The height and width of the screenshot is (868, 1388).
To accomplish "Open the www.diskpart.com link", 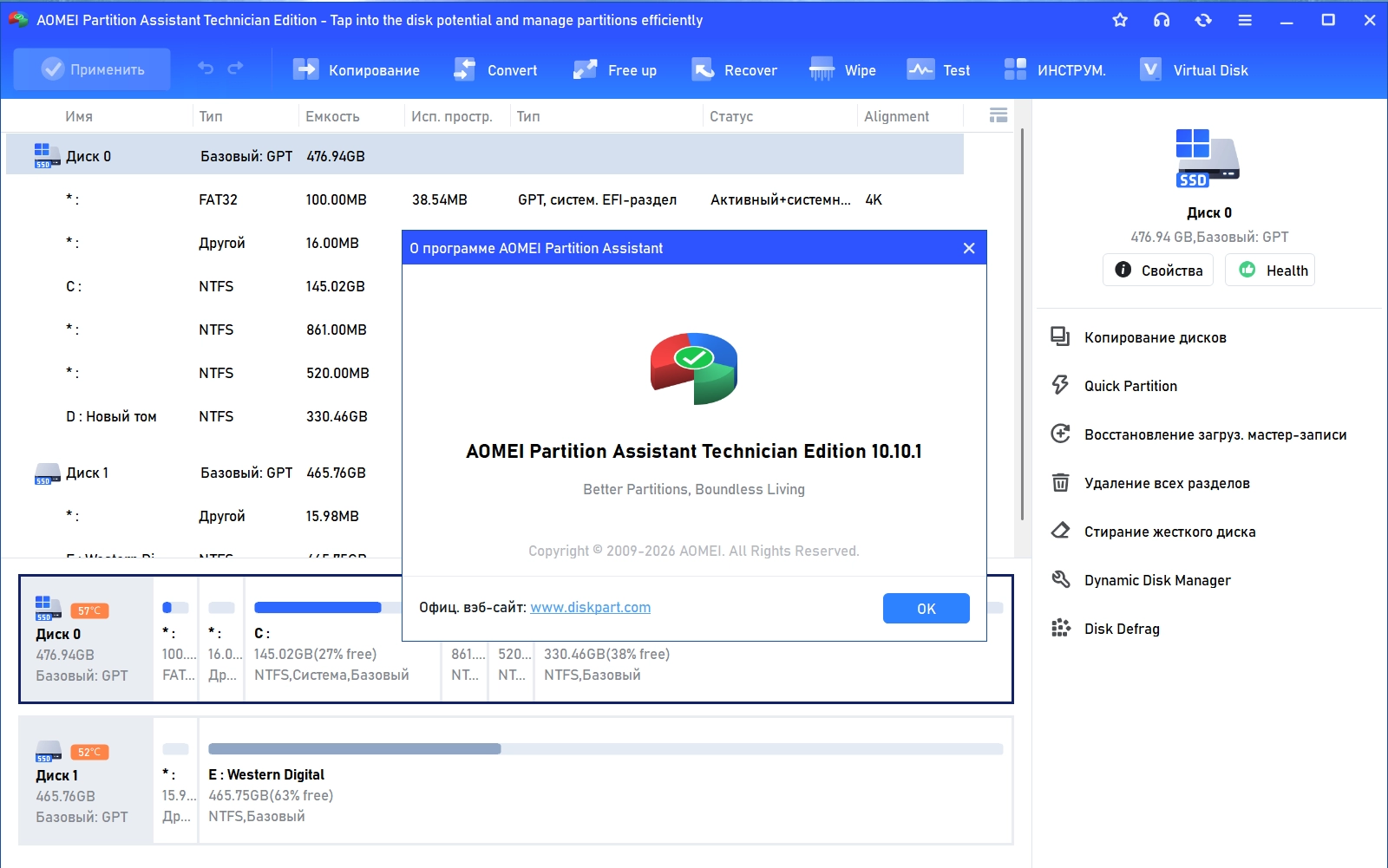I will point(590,607).
